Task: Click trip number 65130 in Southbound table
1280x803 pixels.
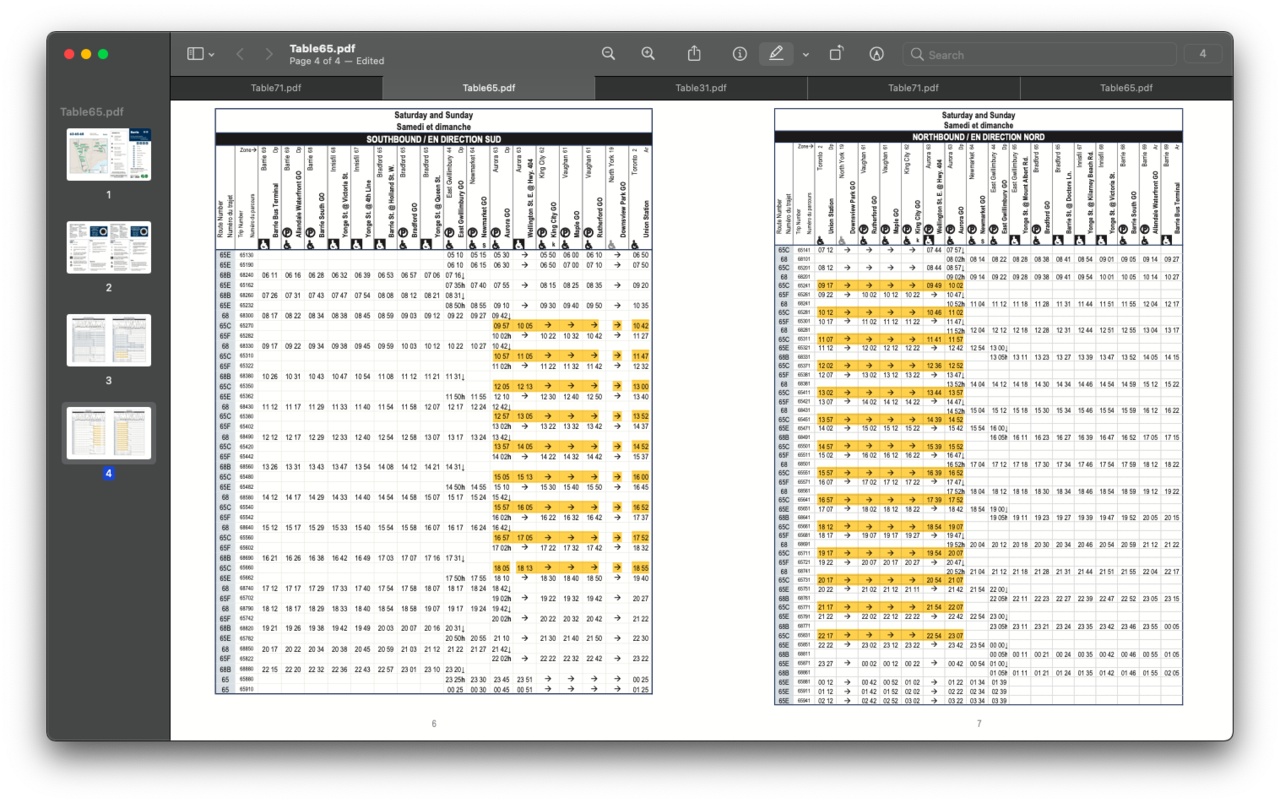Action: [247, 255]
